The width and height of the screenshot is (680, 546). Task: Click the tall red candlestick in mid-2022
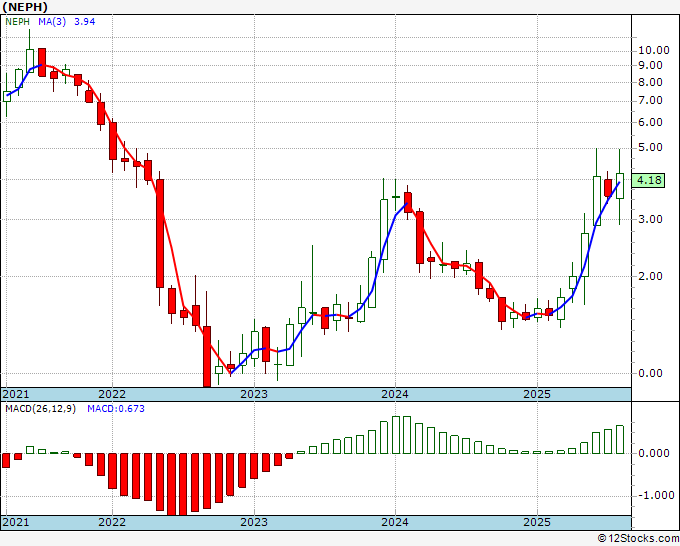tap(160, 233)
